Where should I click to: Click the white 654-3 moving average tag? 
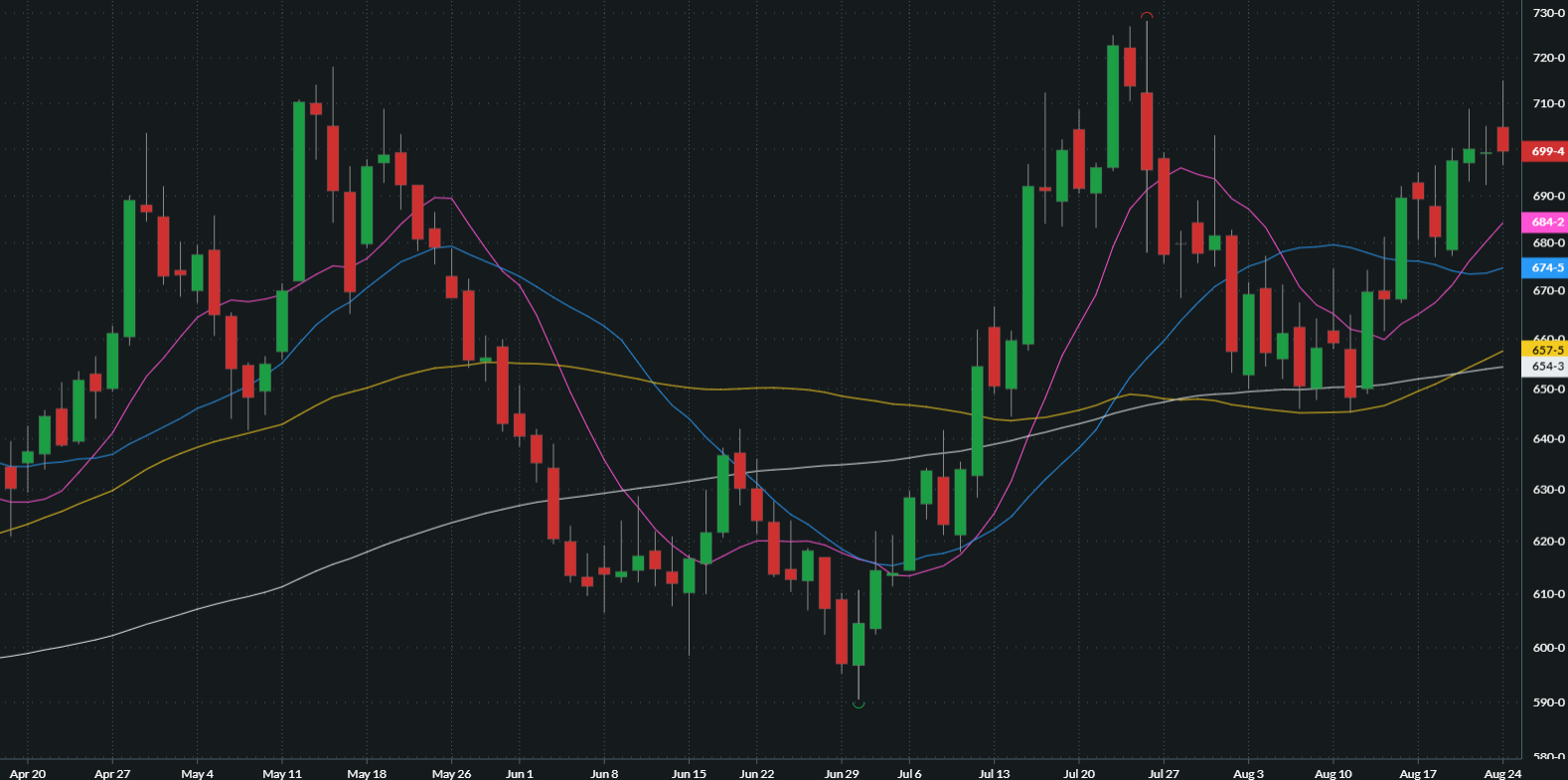coord(1544,367)
